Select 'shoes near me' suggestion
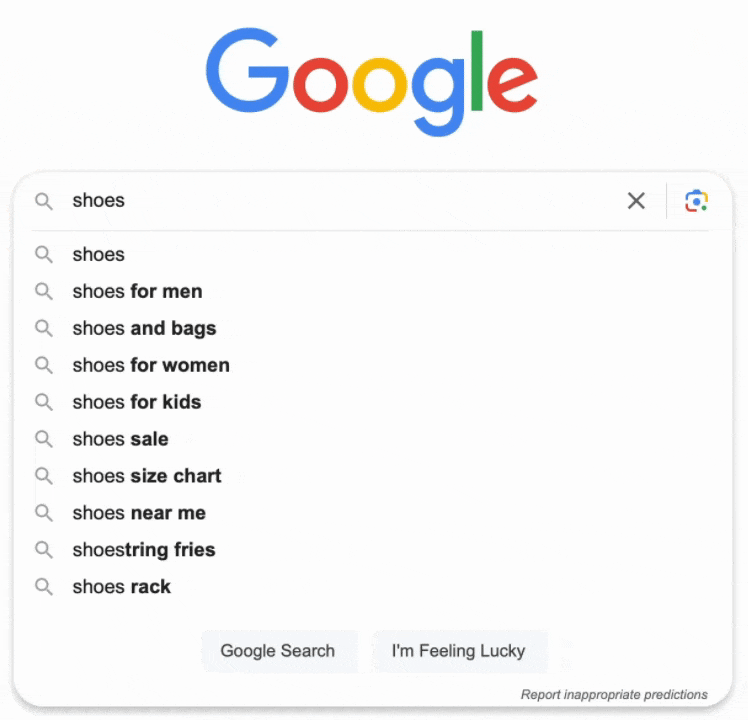The width and height of the screenshot is (748, 720). click(x=373, y=512)
